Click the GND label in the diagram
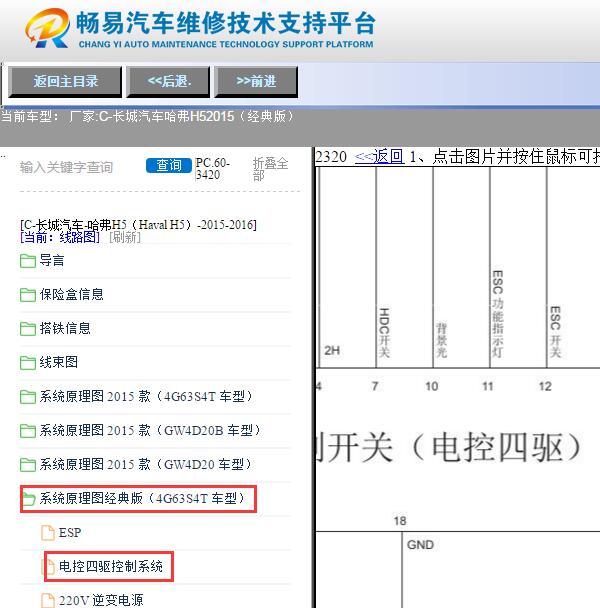The width and height of the screenshot is (600, 608). click(420, 544)
